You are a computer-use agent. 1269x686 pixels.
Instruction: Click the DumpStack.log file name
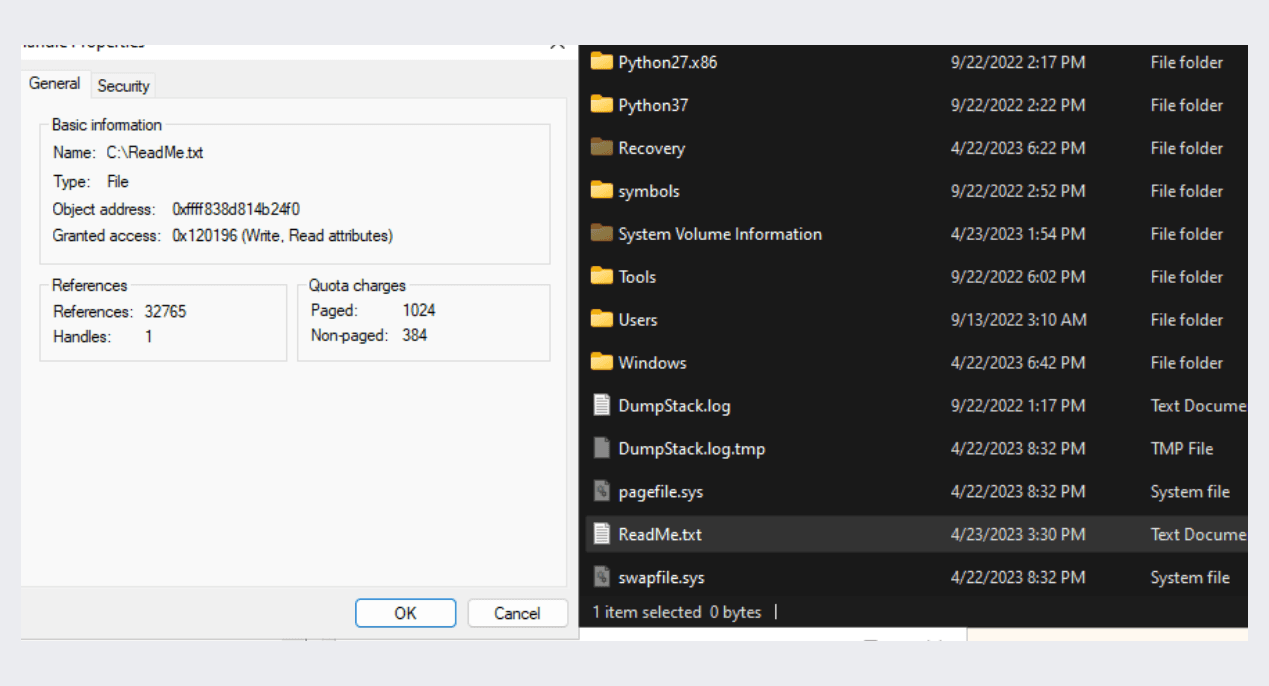(x=675, y=406)
